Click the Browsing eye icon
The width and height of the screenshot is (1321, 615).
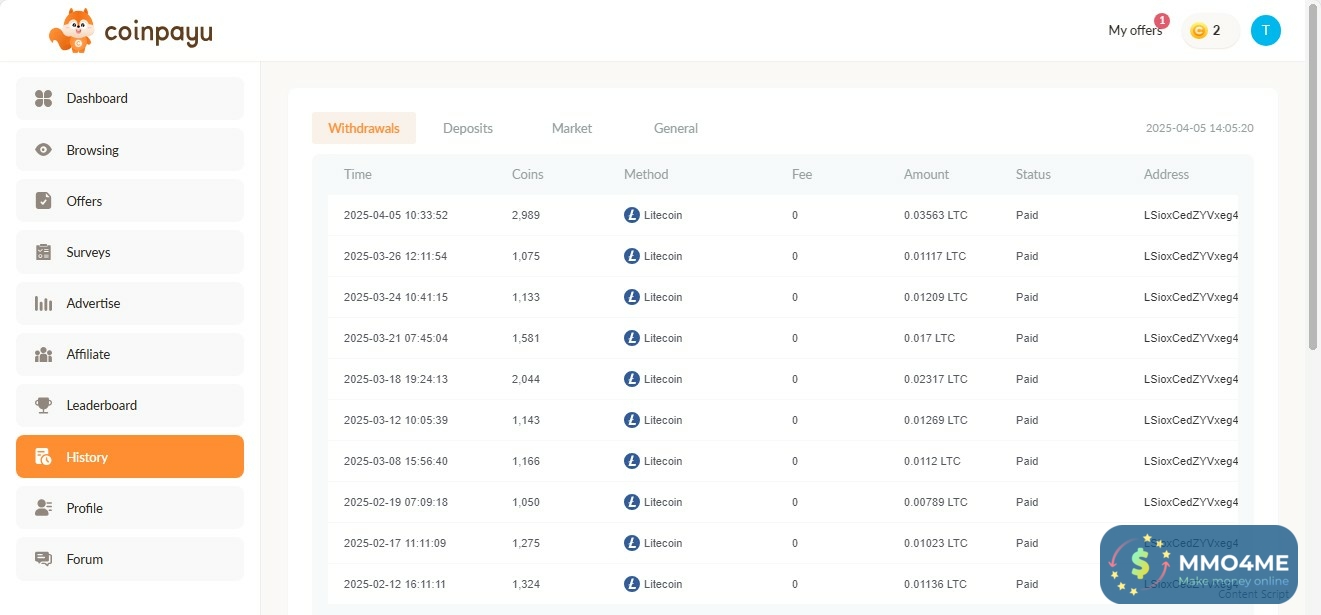pos(43,150)
